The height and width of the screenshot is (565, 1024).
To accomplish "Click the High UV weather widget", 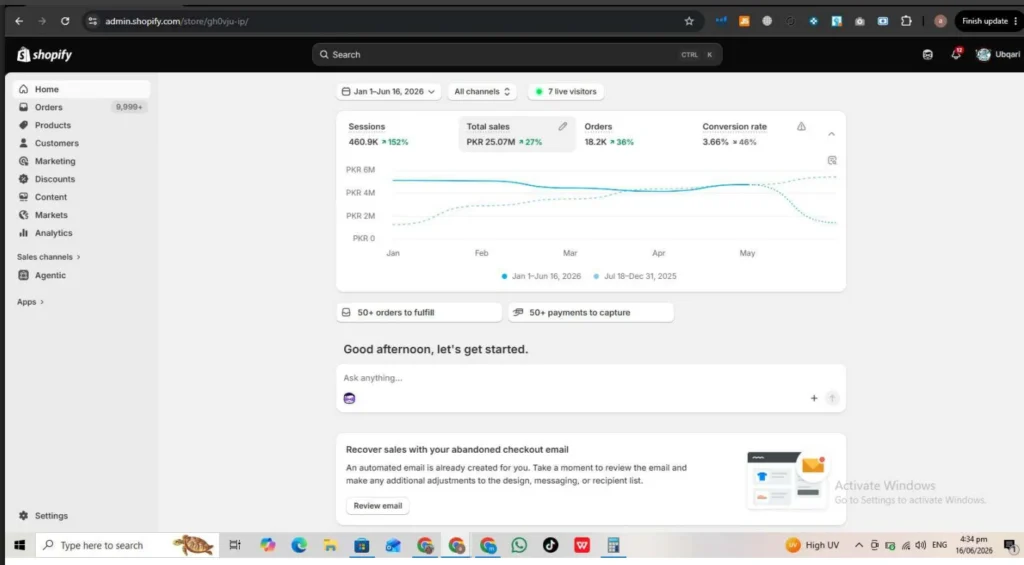I will (813, 545).
